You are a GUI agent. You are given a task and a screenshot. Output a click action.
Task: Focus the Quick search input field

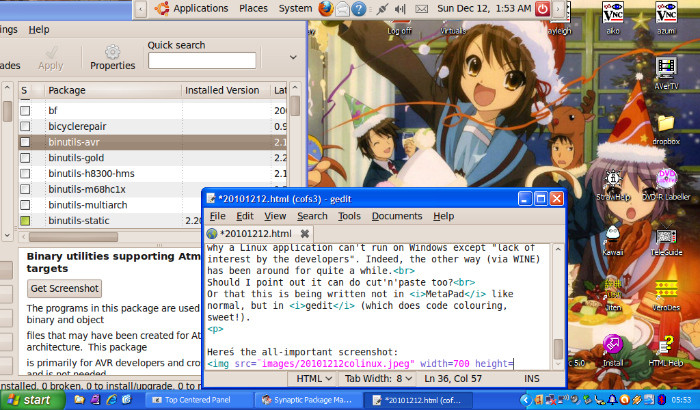coord(202,61)
